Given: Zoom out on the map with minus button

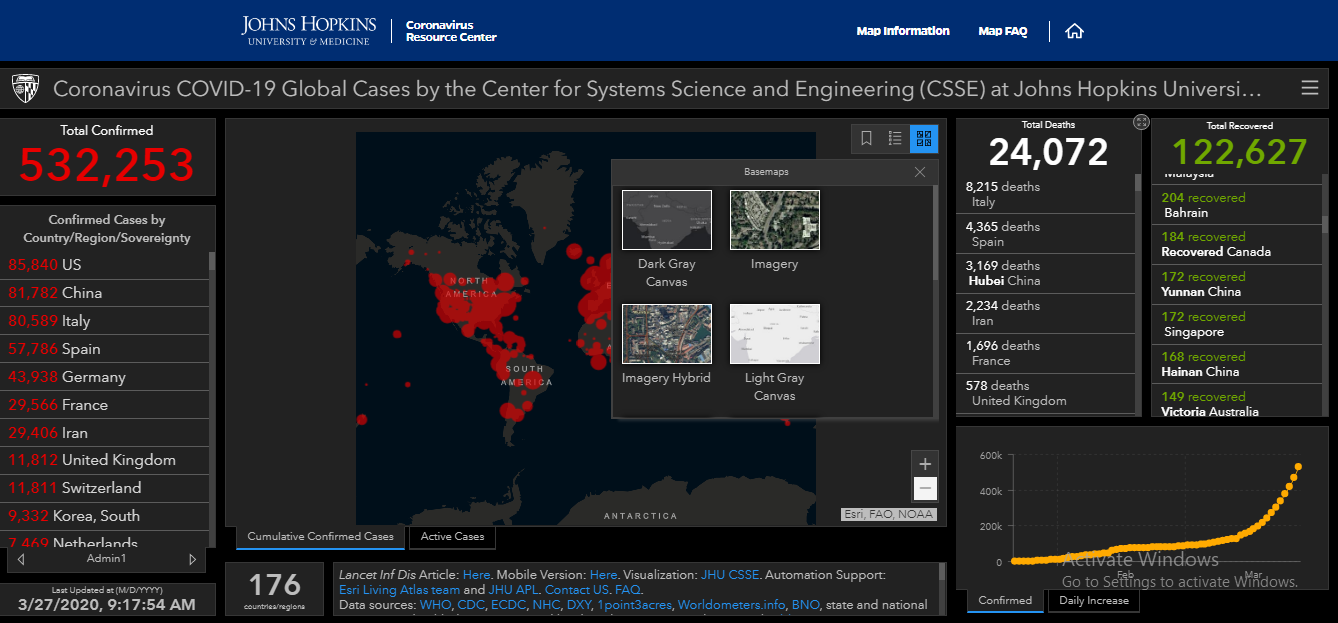Looking at the screenshot, I should (925, 489).
